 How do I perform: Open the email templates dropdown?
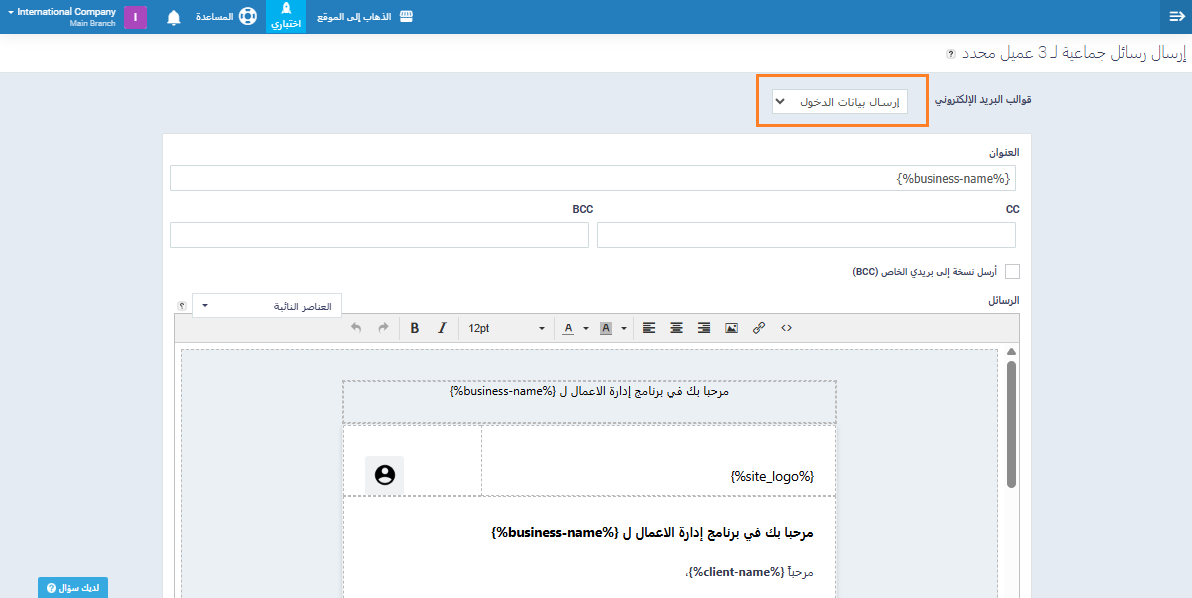coord(840,102)
